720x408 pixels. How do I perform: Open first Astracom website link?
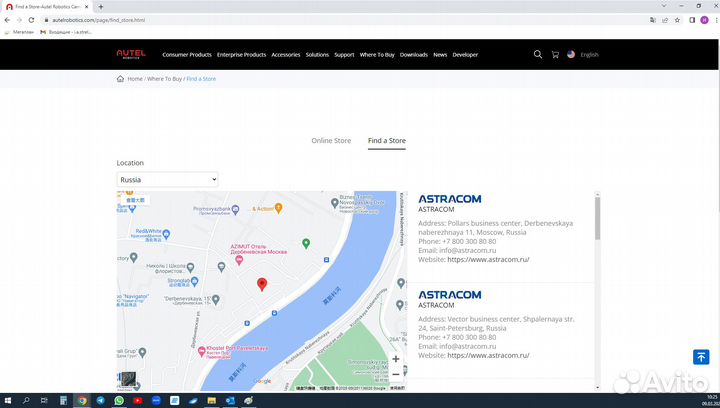coord(488,259)
